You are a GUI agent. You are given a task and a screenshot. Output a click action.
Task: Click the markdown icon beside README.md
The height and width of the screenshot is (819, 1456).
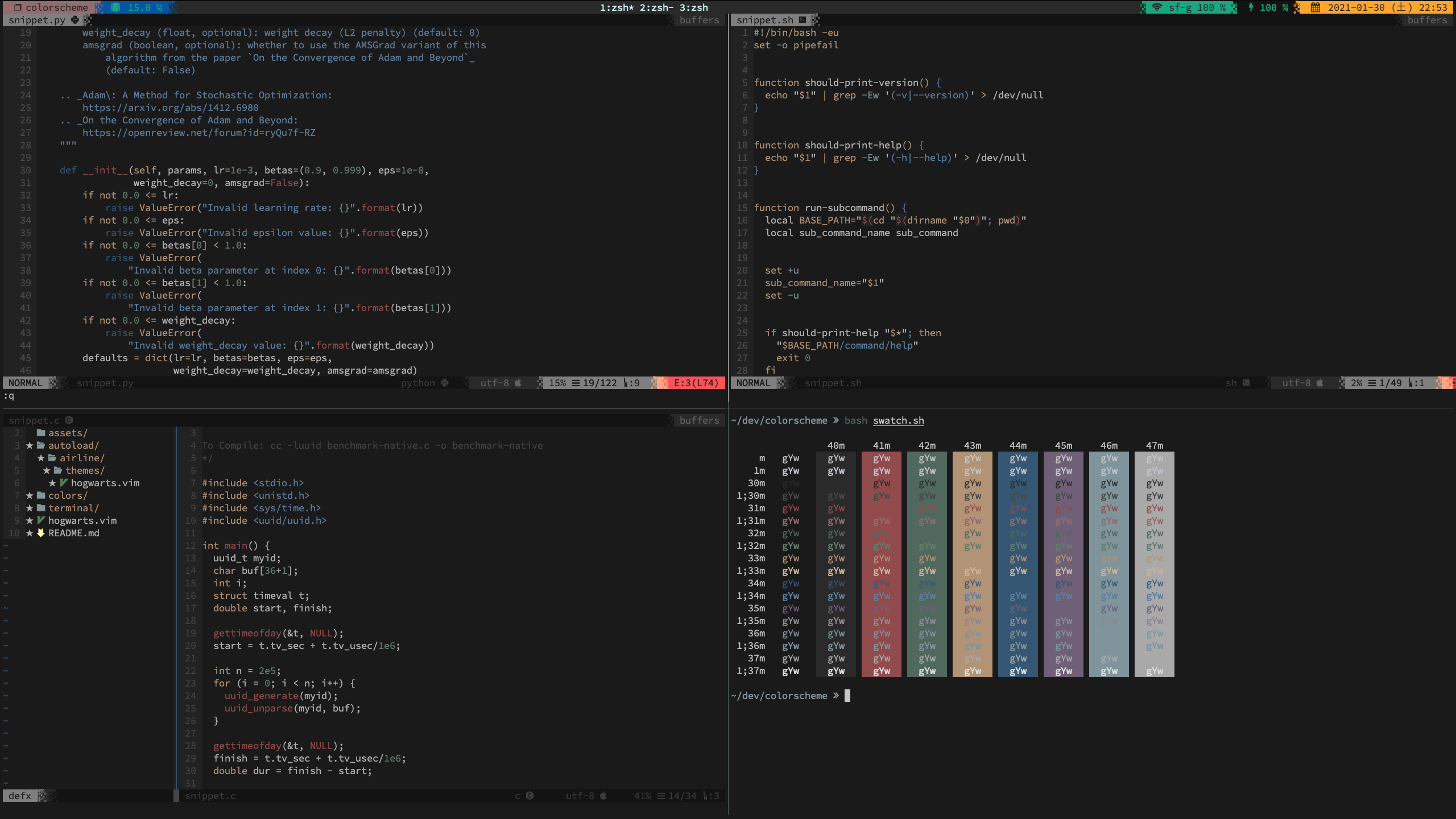[x=41, y=533]
